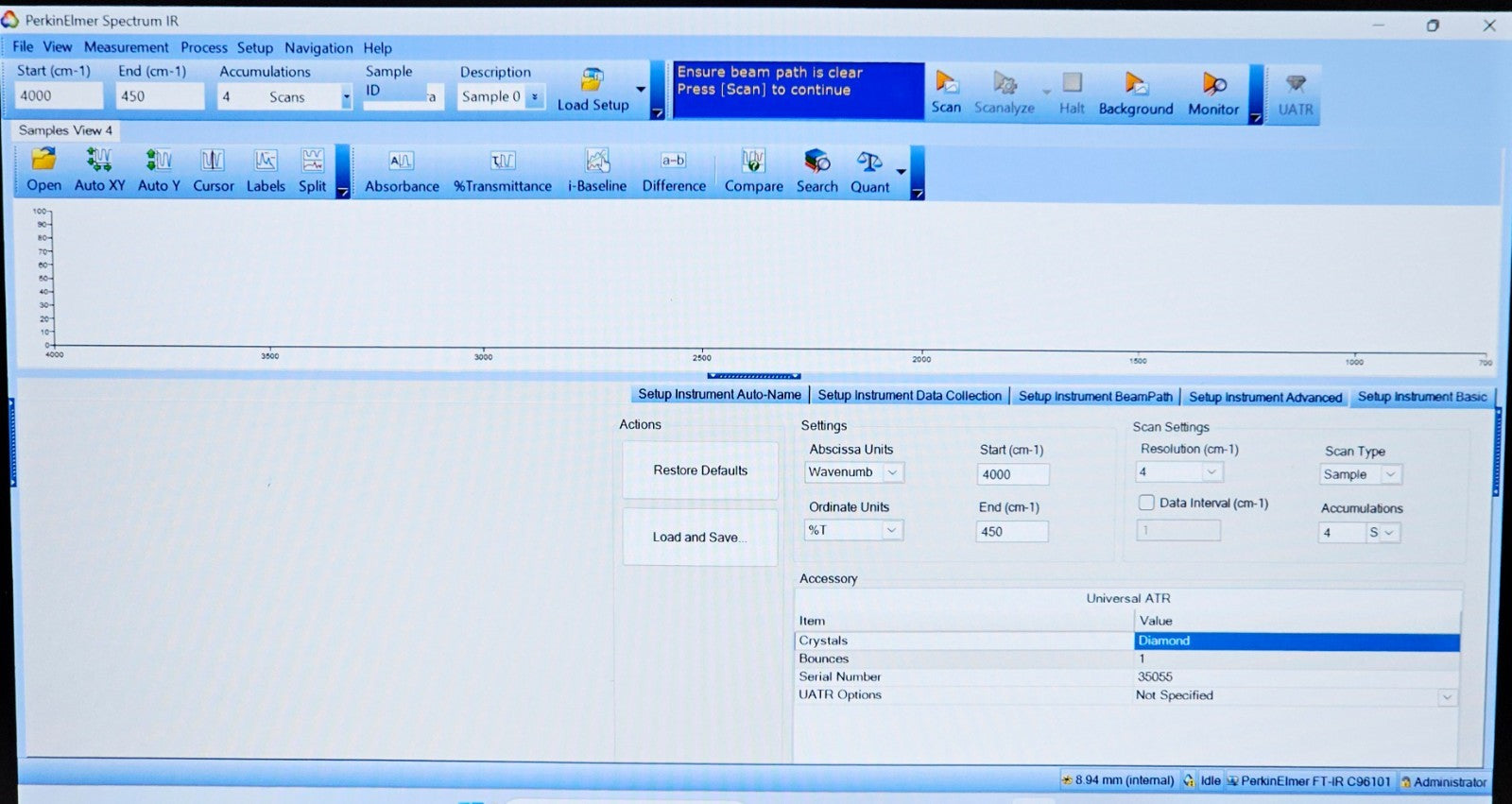Open the Abscissa Units Wavenumb dropdown
The width and height of the screenshot is (1512, 804).
(x=893, y=471)
